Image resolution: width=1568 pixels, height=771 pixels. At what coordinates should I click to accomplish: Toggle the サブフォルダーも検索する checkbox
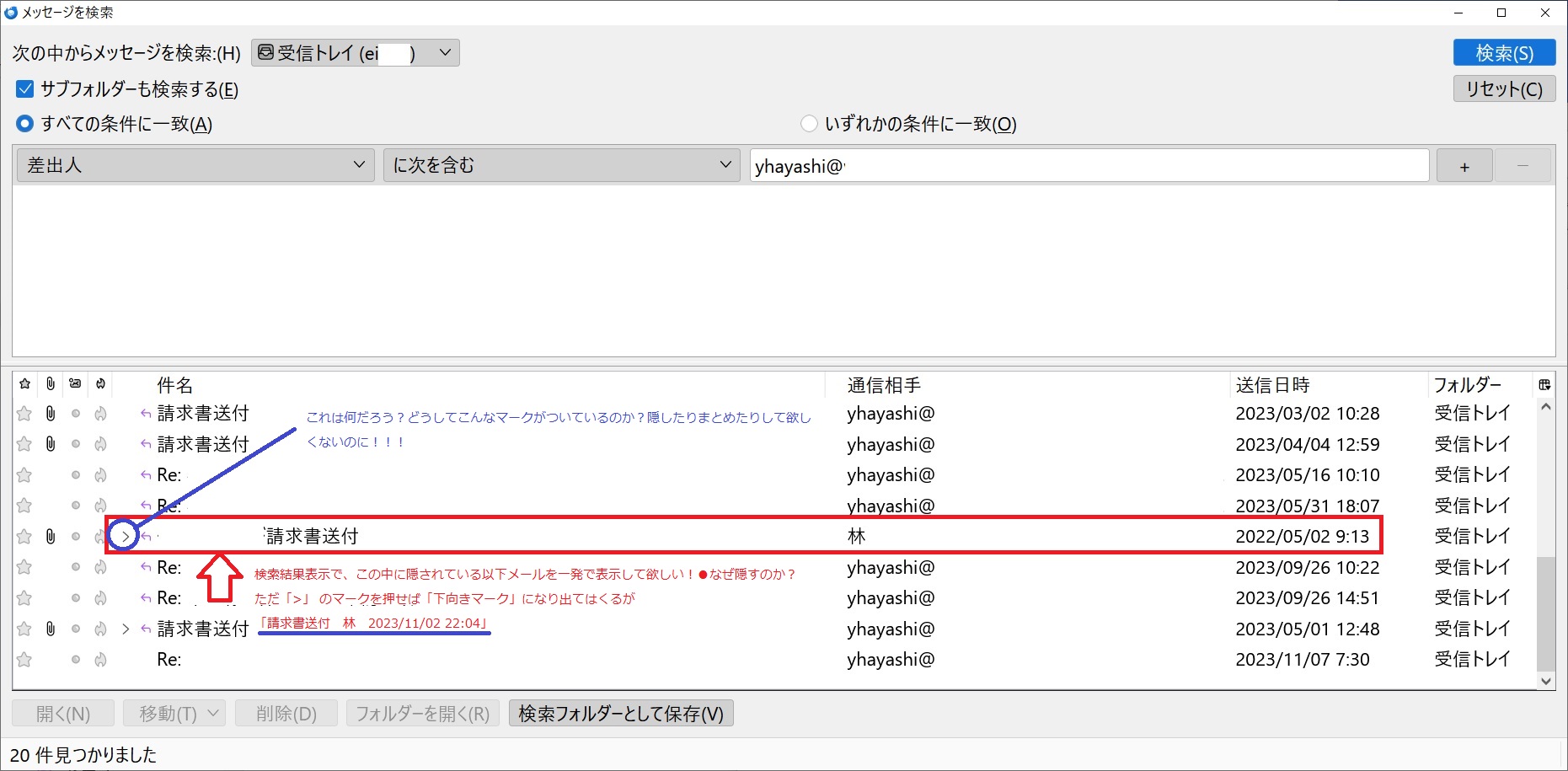pyautogui.click(x=25, y=88)
